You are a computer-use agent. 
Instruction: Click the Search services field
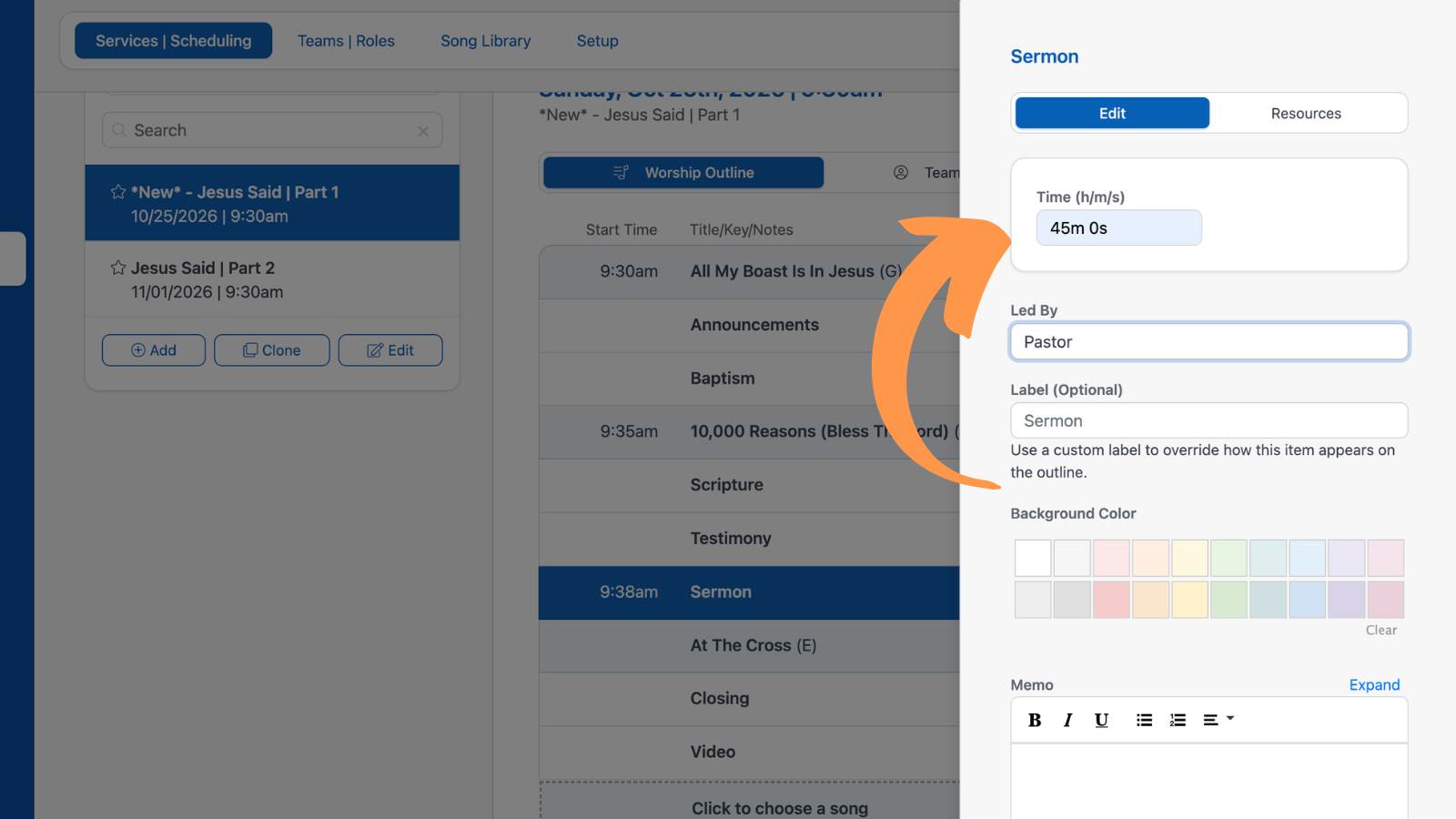[x=272, y=130]
